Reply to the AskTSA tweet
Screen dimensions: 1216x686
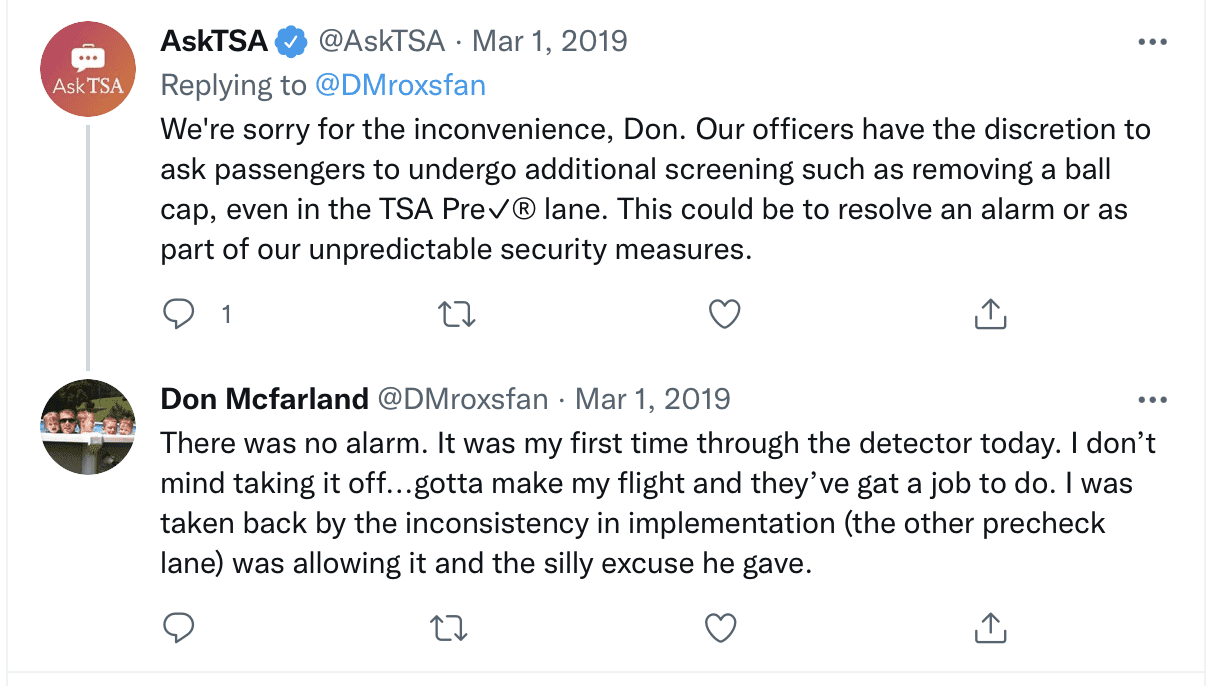pyautogui.click(x=178, y=314)
